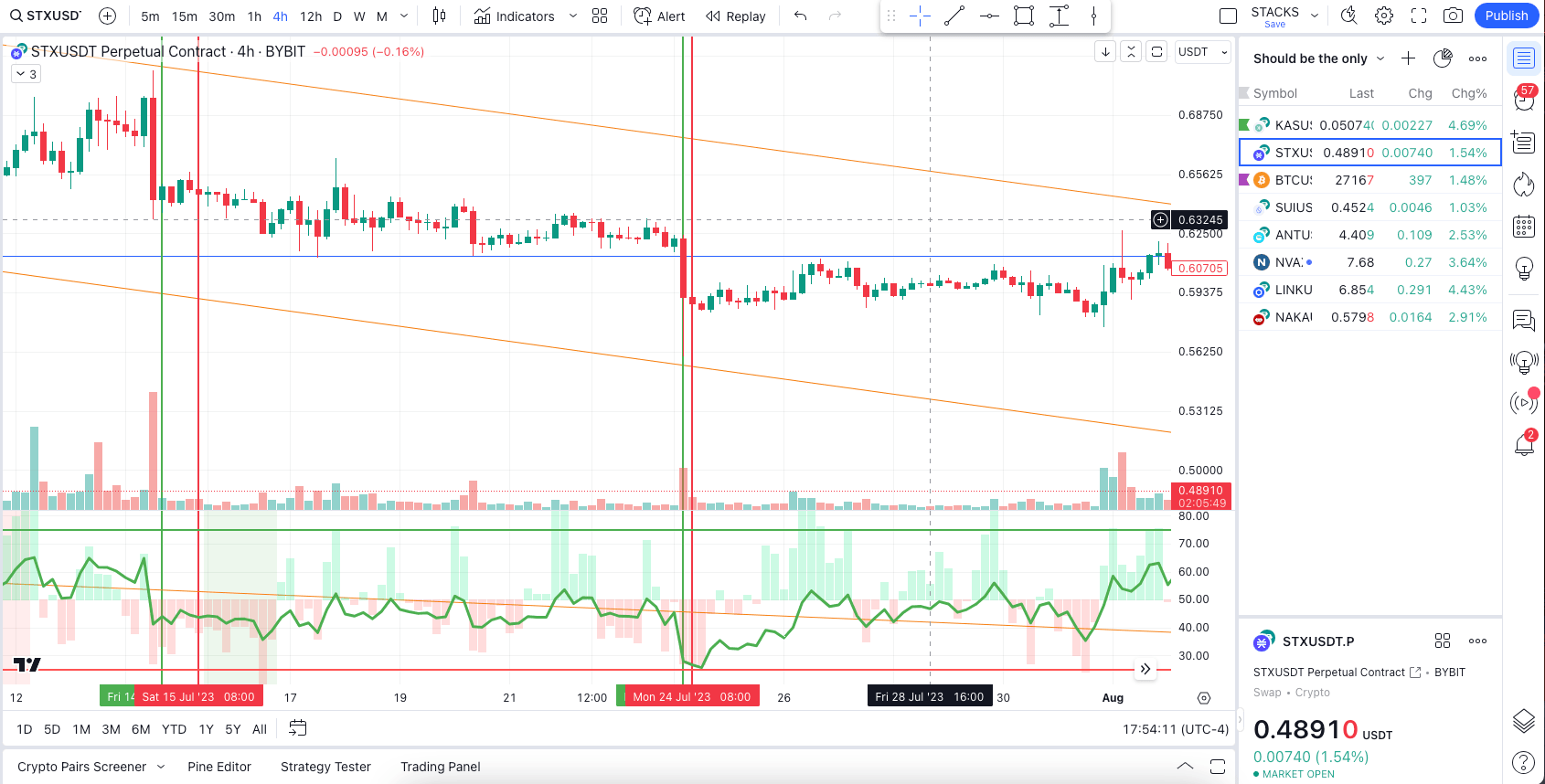This screenshot has width=1545, height=784.
Task: Collapse the indicator legend showing 3
Action: [x=26, y=74]
